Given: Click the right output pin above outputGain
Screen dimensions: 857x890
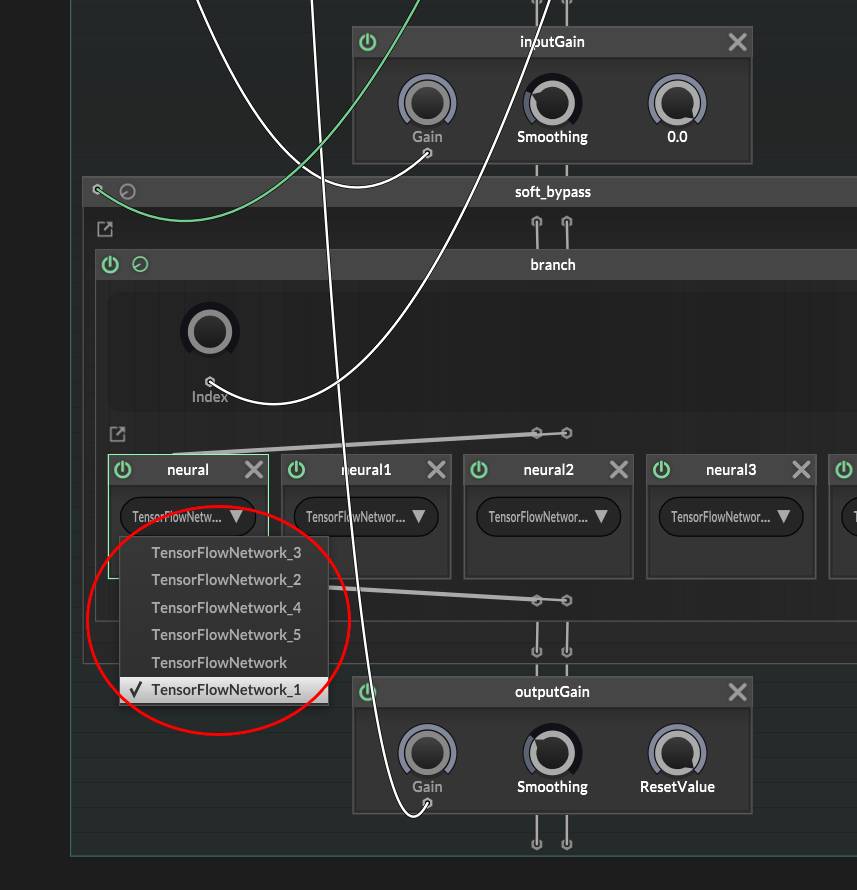Looking at the screenshot, I should point(566,651).
